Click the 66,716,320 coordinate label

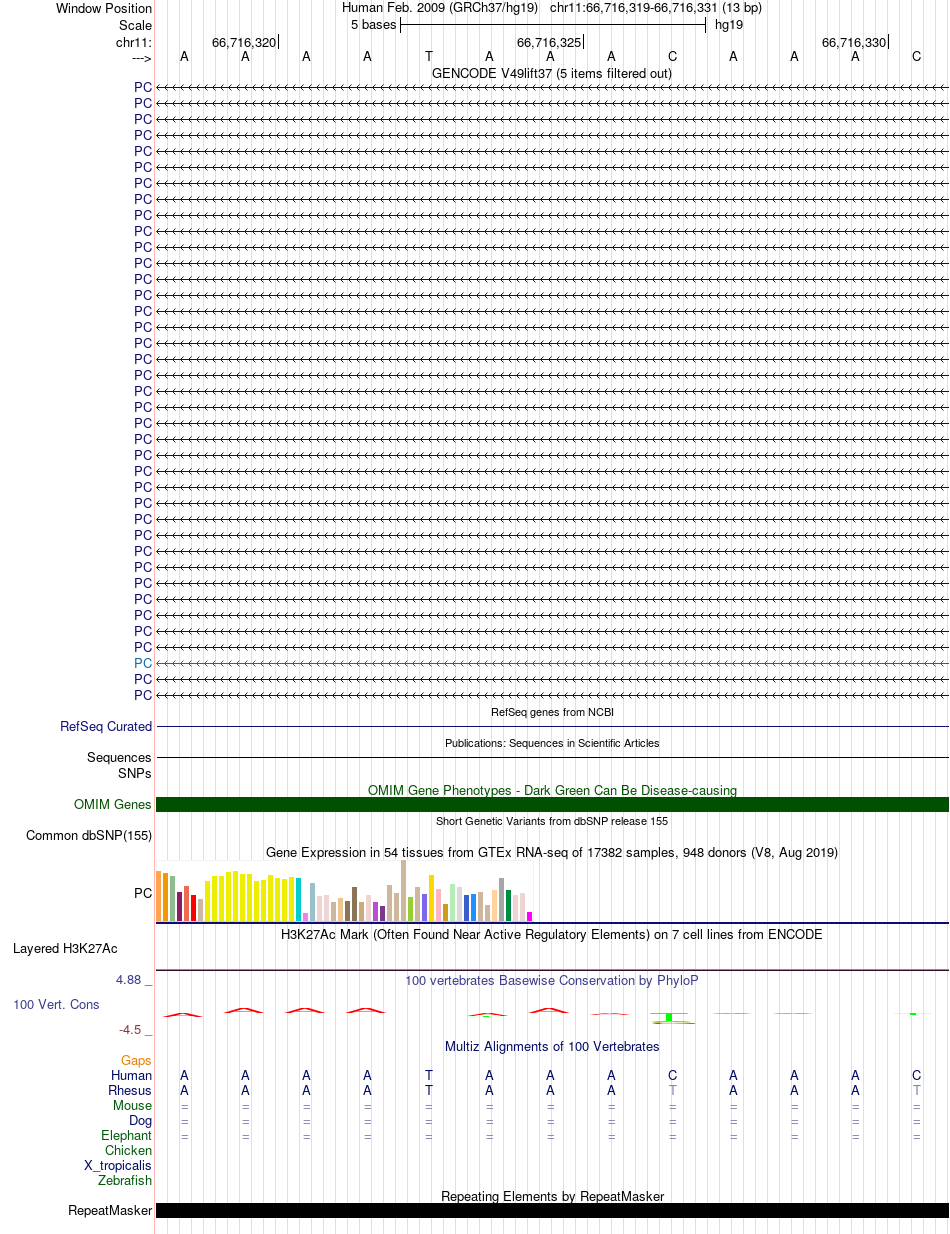pos(244,42)
